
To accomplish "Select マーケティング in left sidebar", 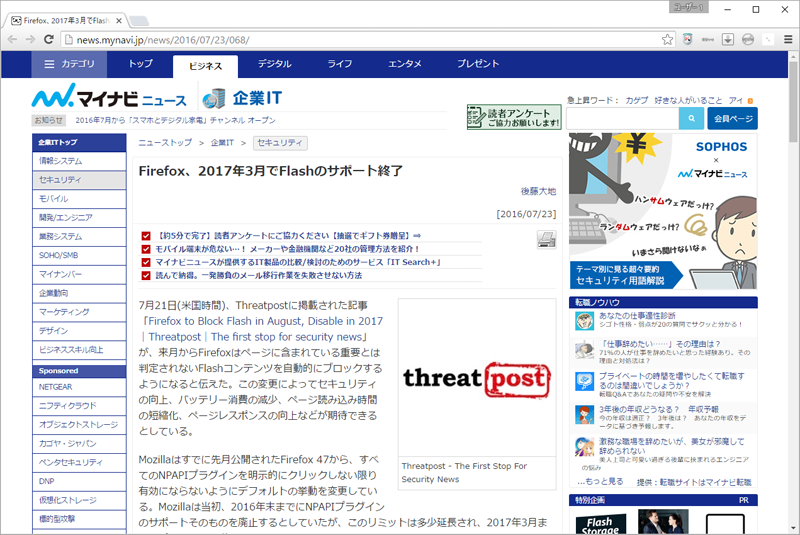I will pos(79,312).
